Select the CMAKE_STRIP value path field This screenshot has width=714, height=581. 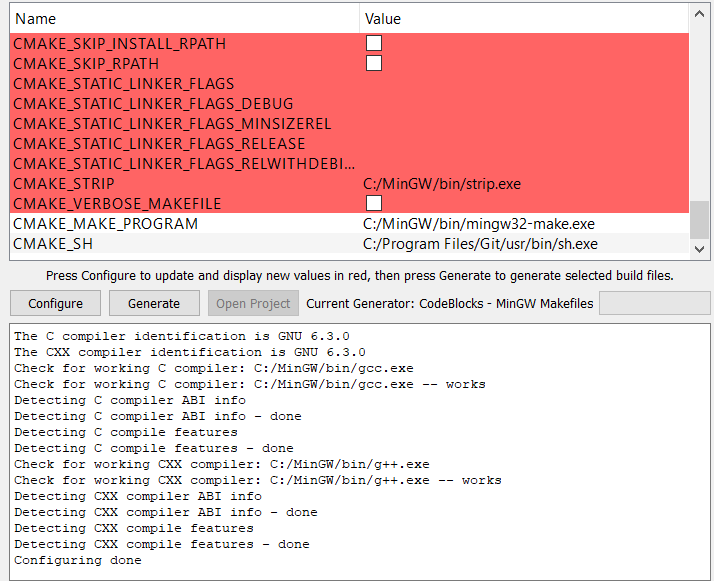[x=442, y=184]
